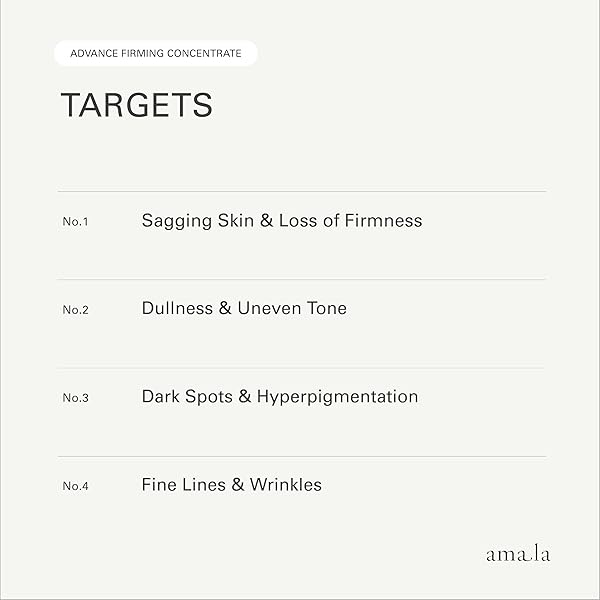Click the divider line between No.3 and No.4

point(302,456)
